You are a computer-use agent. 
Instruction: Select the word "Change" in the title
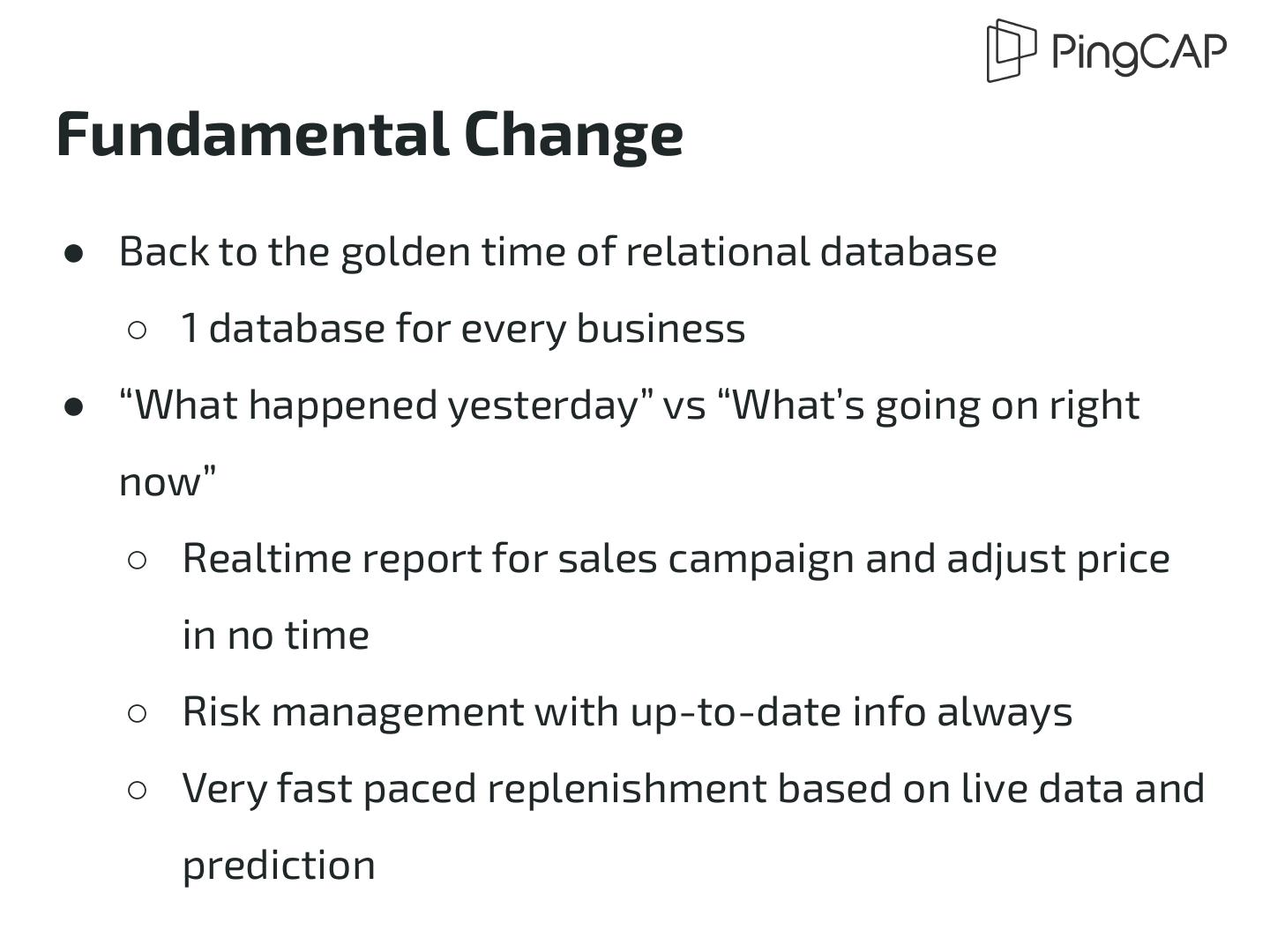coord(573,135)
